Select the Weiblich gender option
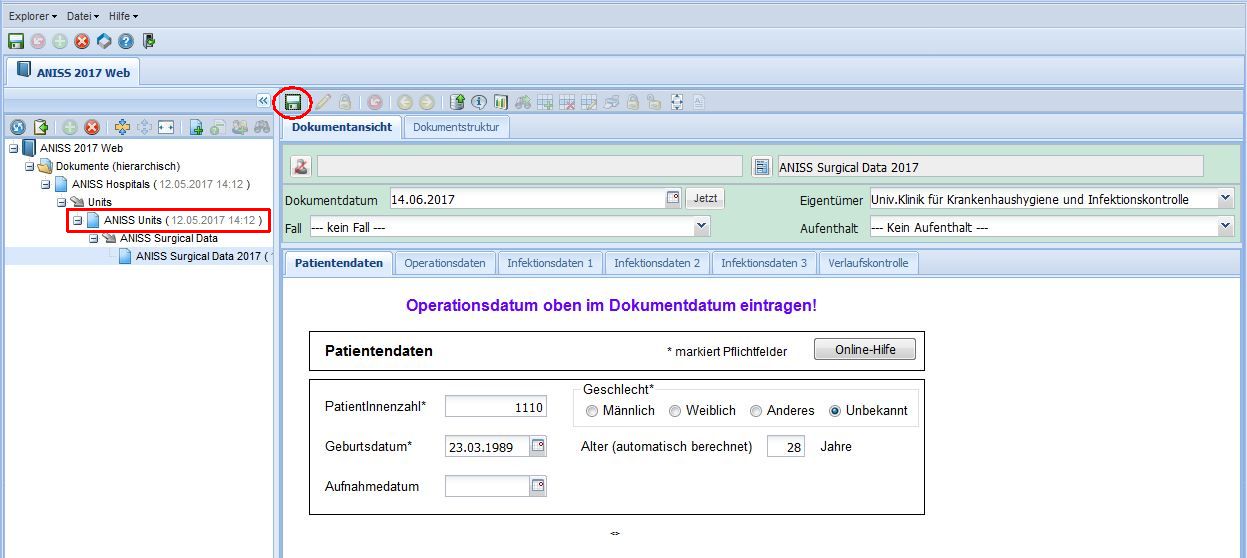The image size is (1247, 558). click(675, 411)
